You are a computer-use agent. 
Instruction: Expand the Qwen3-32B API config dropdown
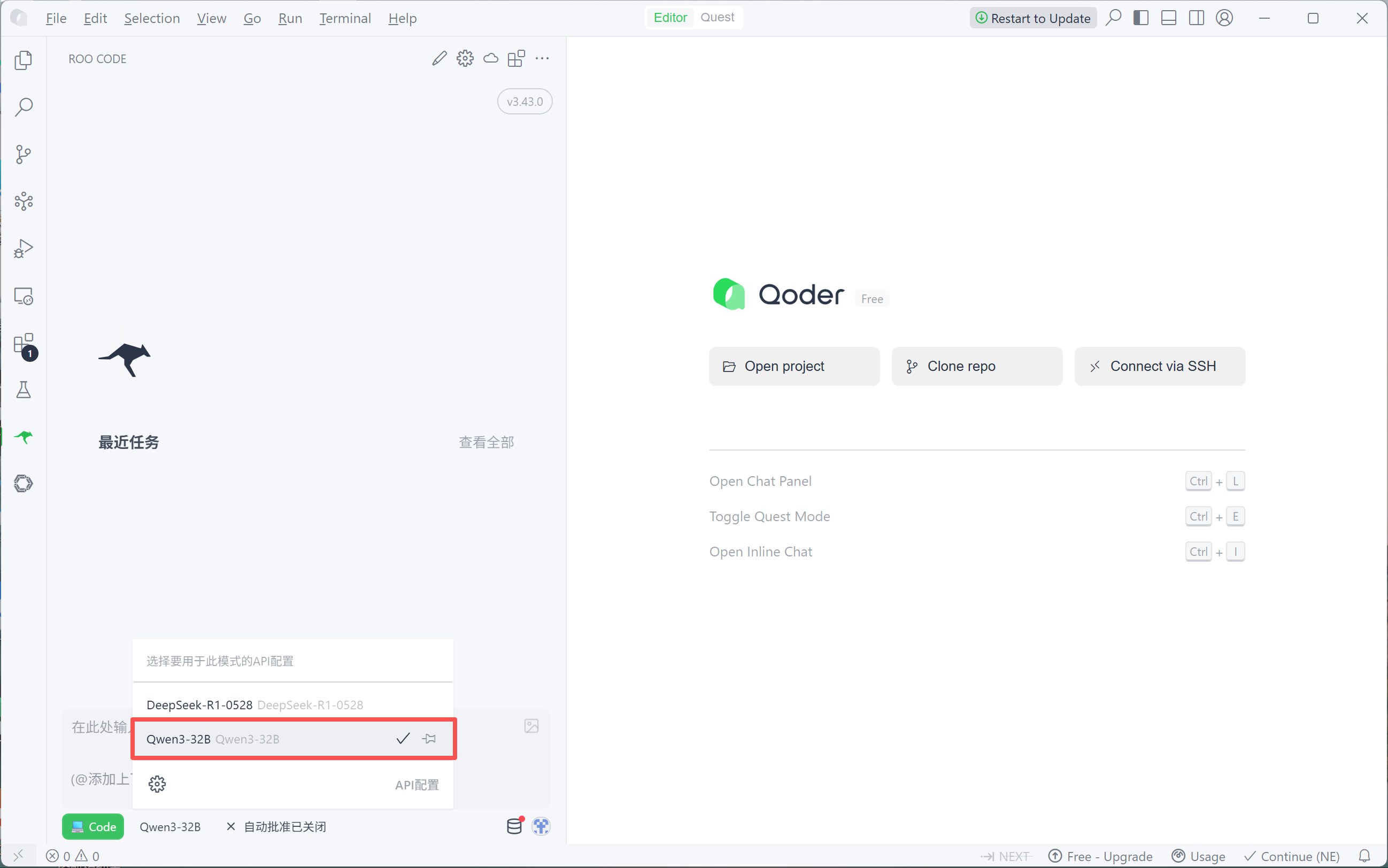170,826
